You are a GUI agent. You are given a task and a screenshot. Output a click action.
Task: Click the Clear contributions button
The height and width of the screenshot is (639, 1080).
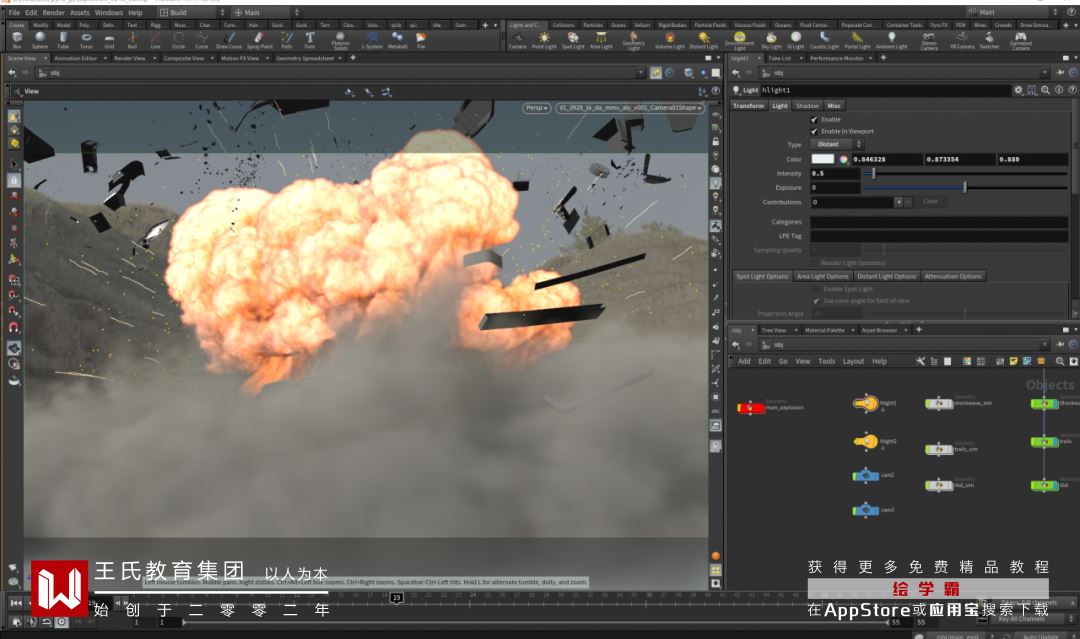coord(930,202)
